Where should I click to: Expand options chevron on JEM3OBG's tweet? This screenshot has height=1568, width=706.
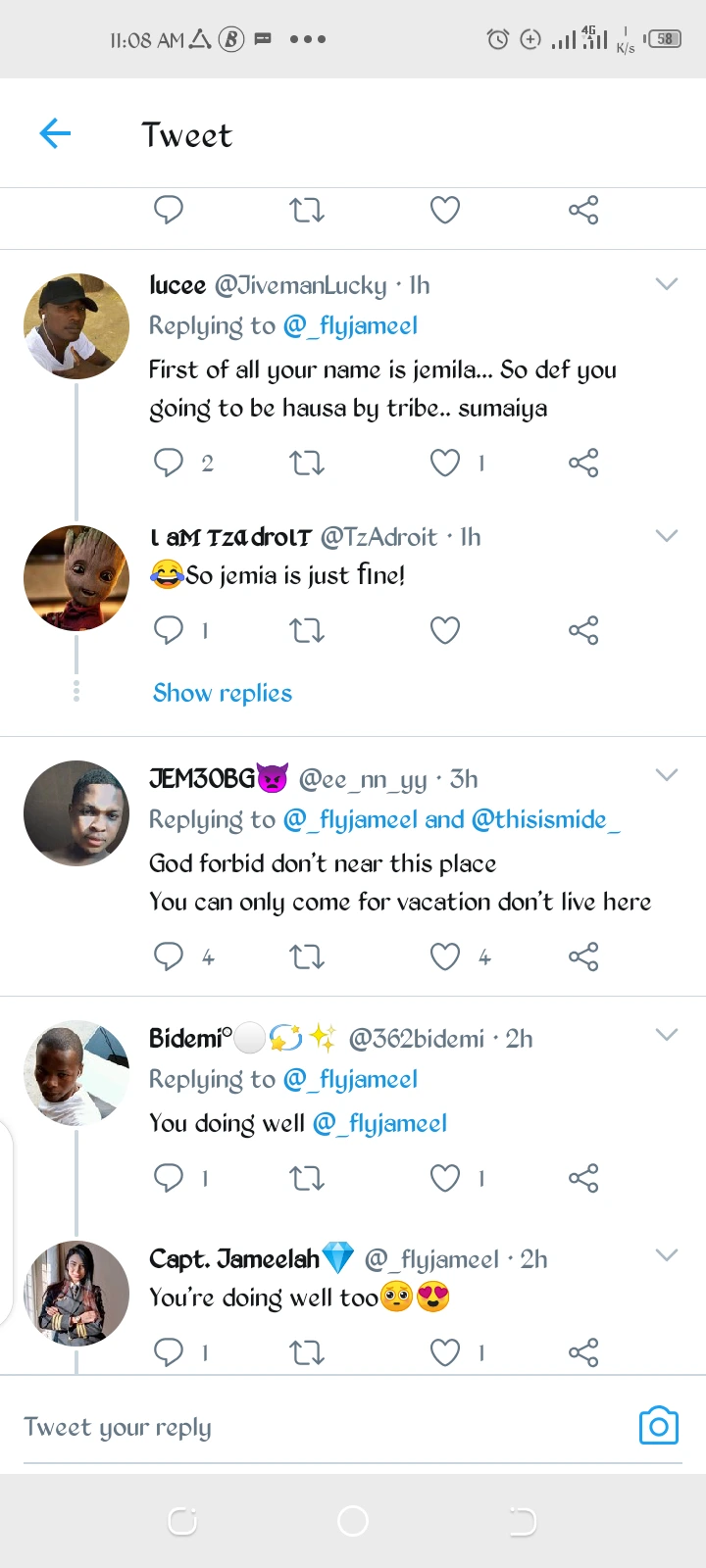667,775
